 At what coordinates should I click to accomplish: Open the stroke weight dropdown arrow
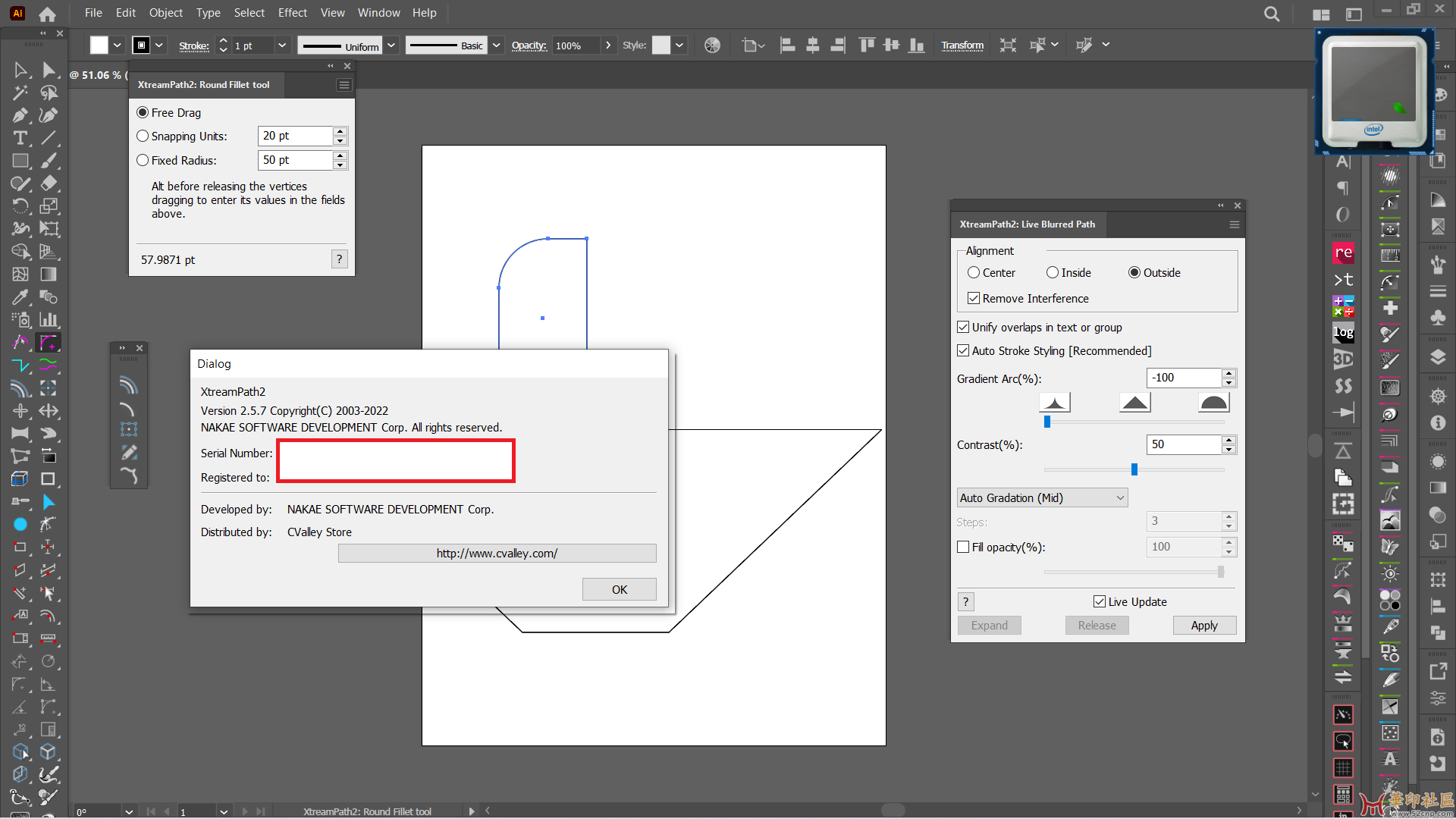282,45
